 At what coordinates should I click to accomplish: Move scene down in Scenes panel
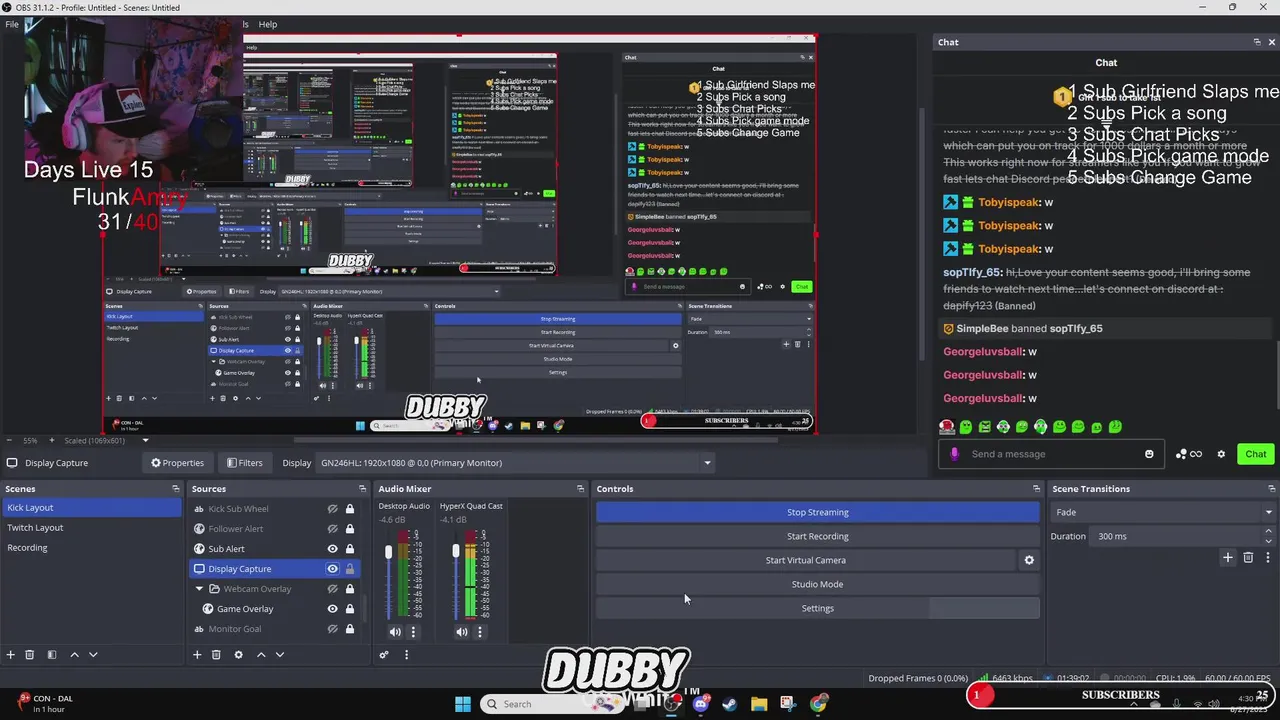point(93,655)
